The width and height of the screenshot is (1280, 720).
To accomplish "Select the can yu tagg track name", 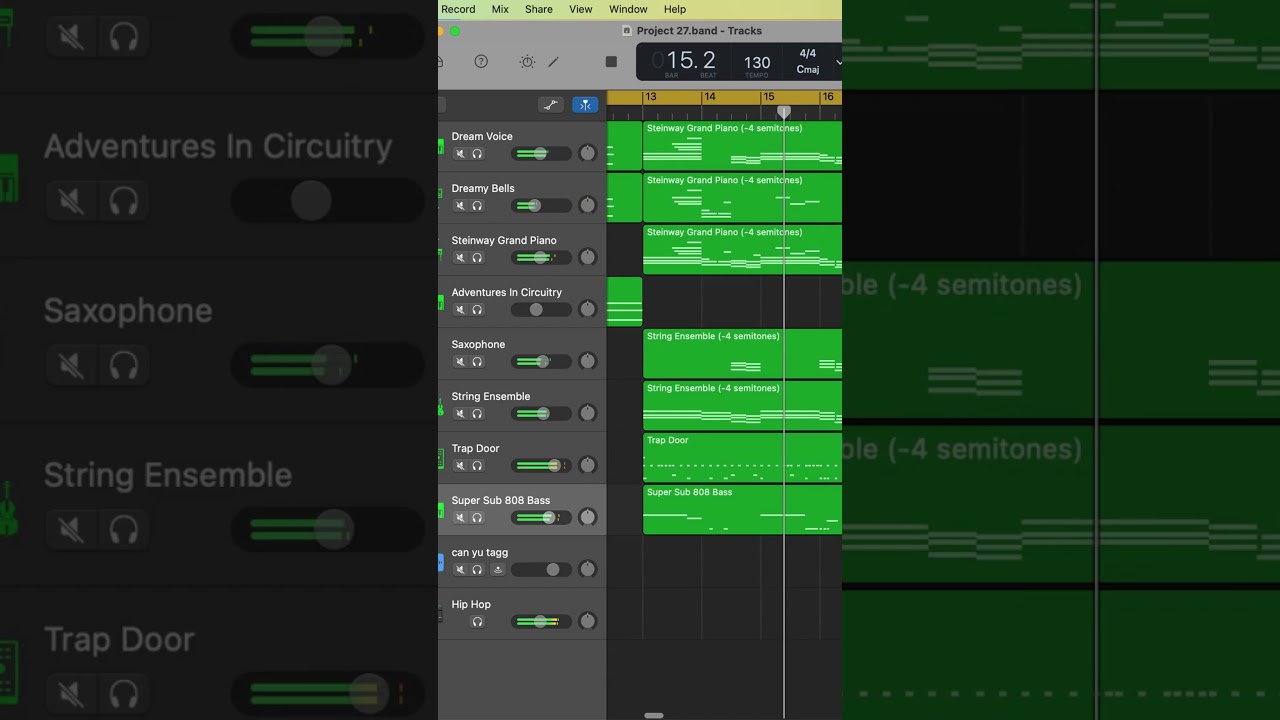I will pos(480,552).
